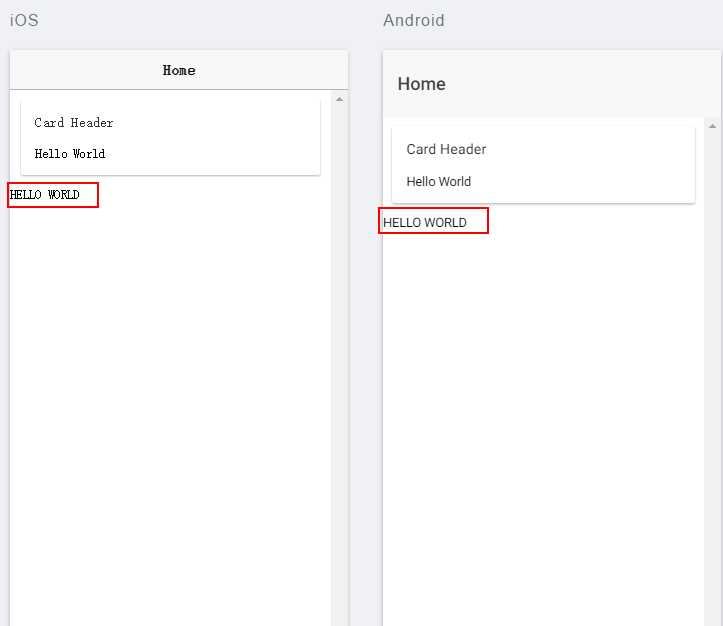Click the Home title in iOS preview
Viewport: 723px width, 626px height.
[x=179, y=70]
